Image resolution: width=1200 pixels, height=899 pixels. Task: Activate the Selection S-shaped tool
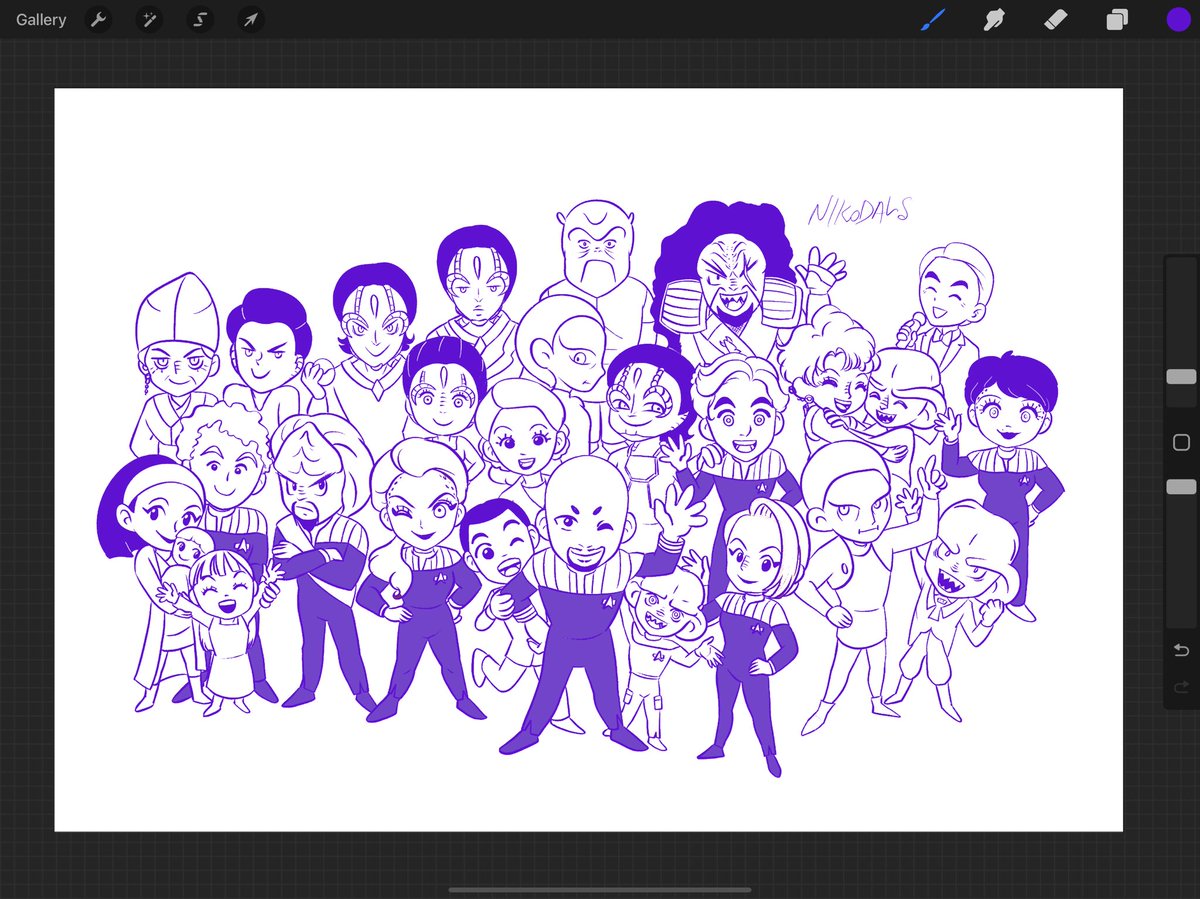tap(200, 20)
